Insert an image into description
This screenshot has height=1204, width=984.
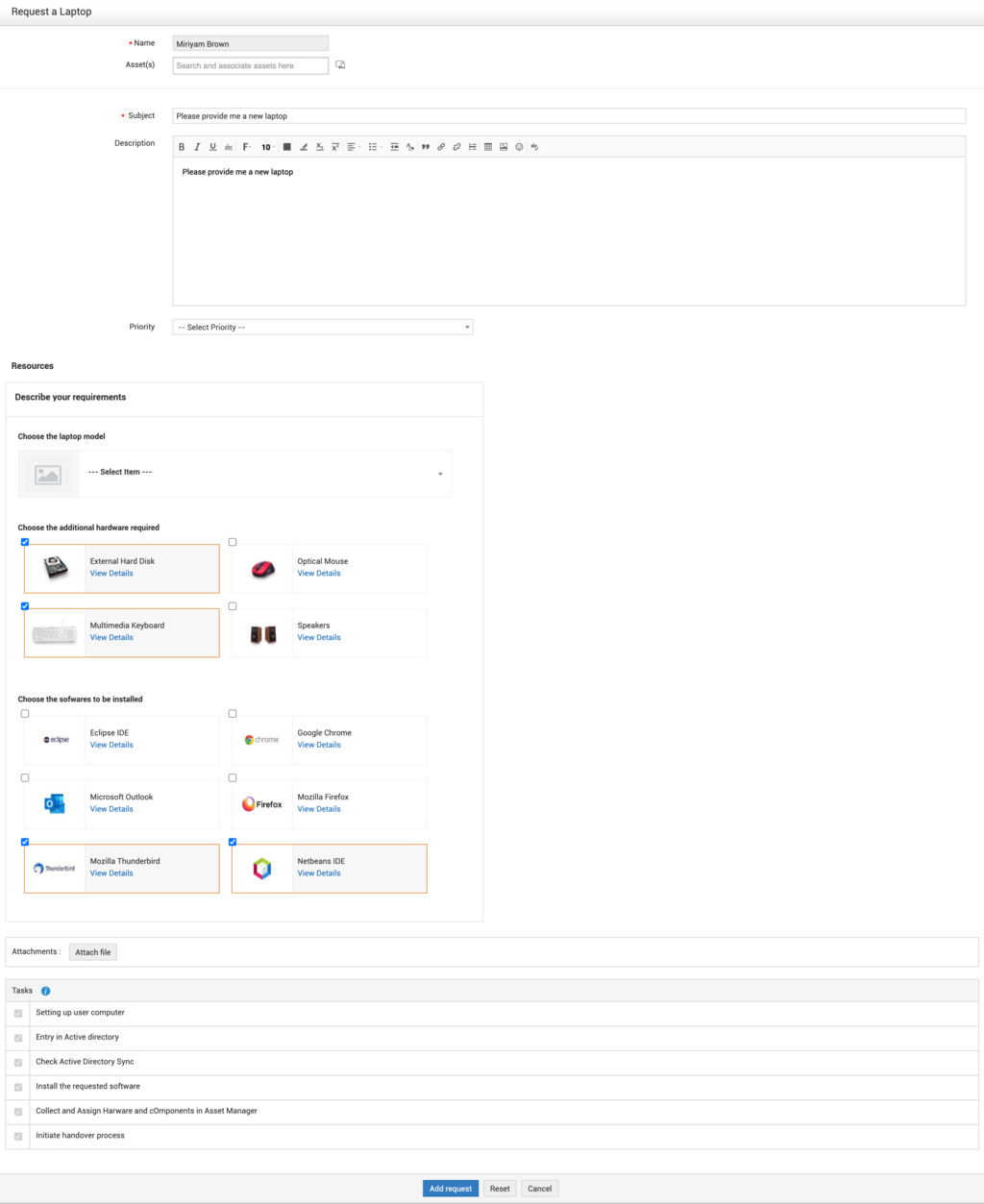click(x=504, y=147)
